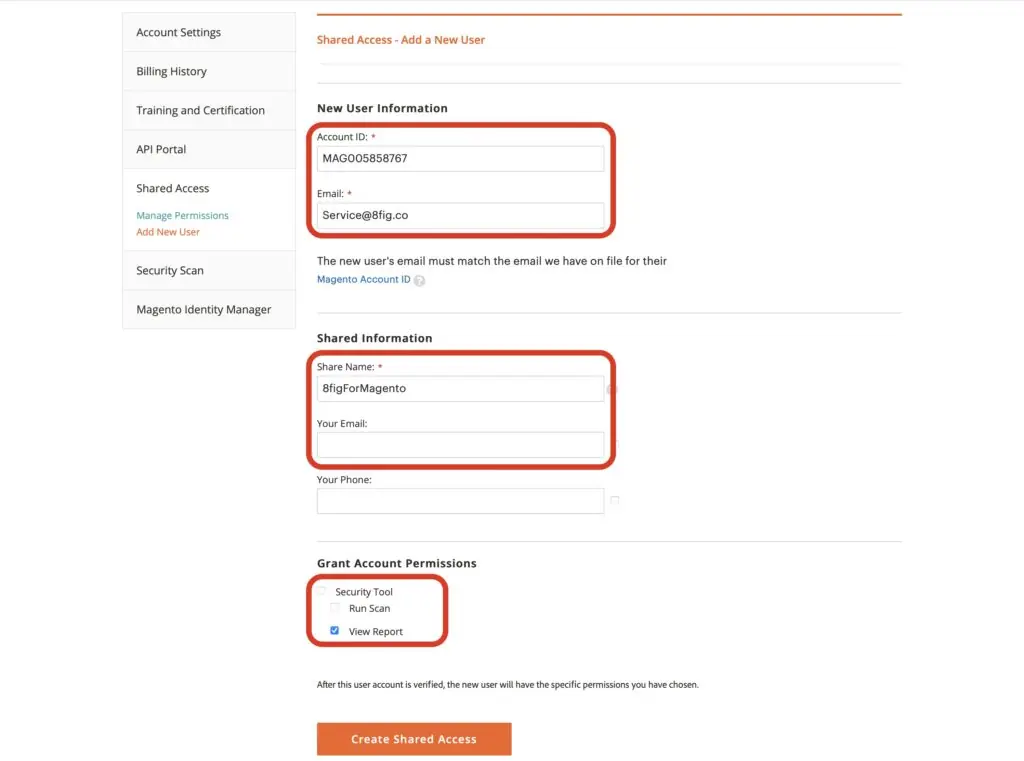1024x761 pixels.
Task: Focus the Account ID input field
Action: point(460,159)
